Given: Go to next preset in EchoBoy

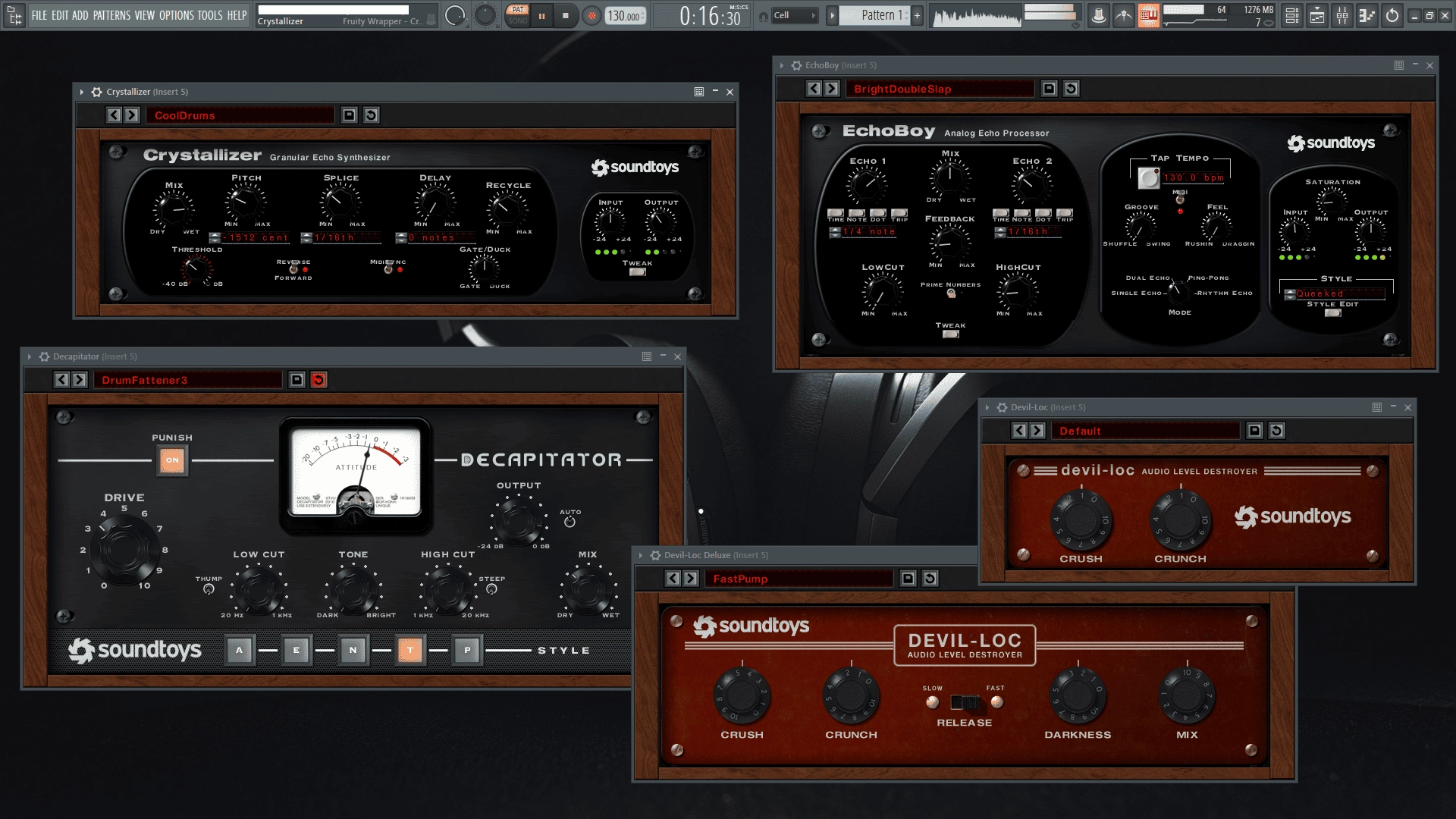Looking at the screenshot, I should (x=832, y=89).
